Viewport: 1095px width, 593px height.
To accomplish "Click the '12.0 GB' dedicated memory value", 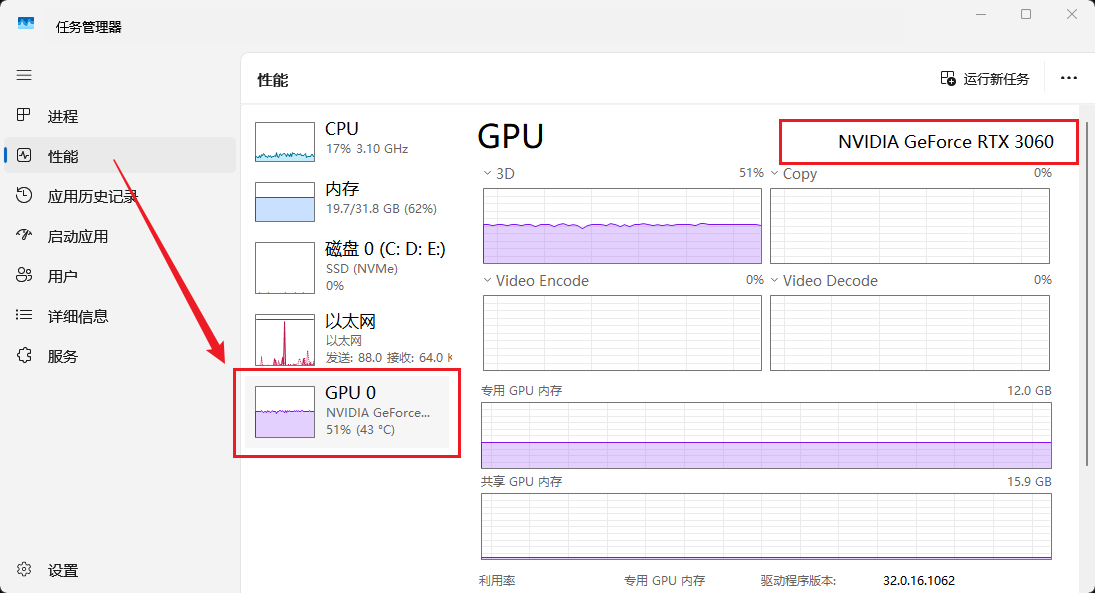I will pos(1029,390).
